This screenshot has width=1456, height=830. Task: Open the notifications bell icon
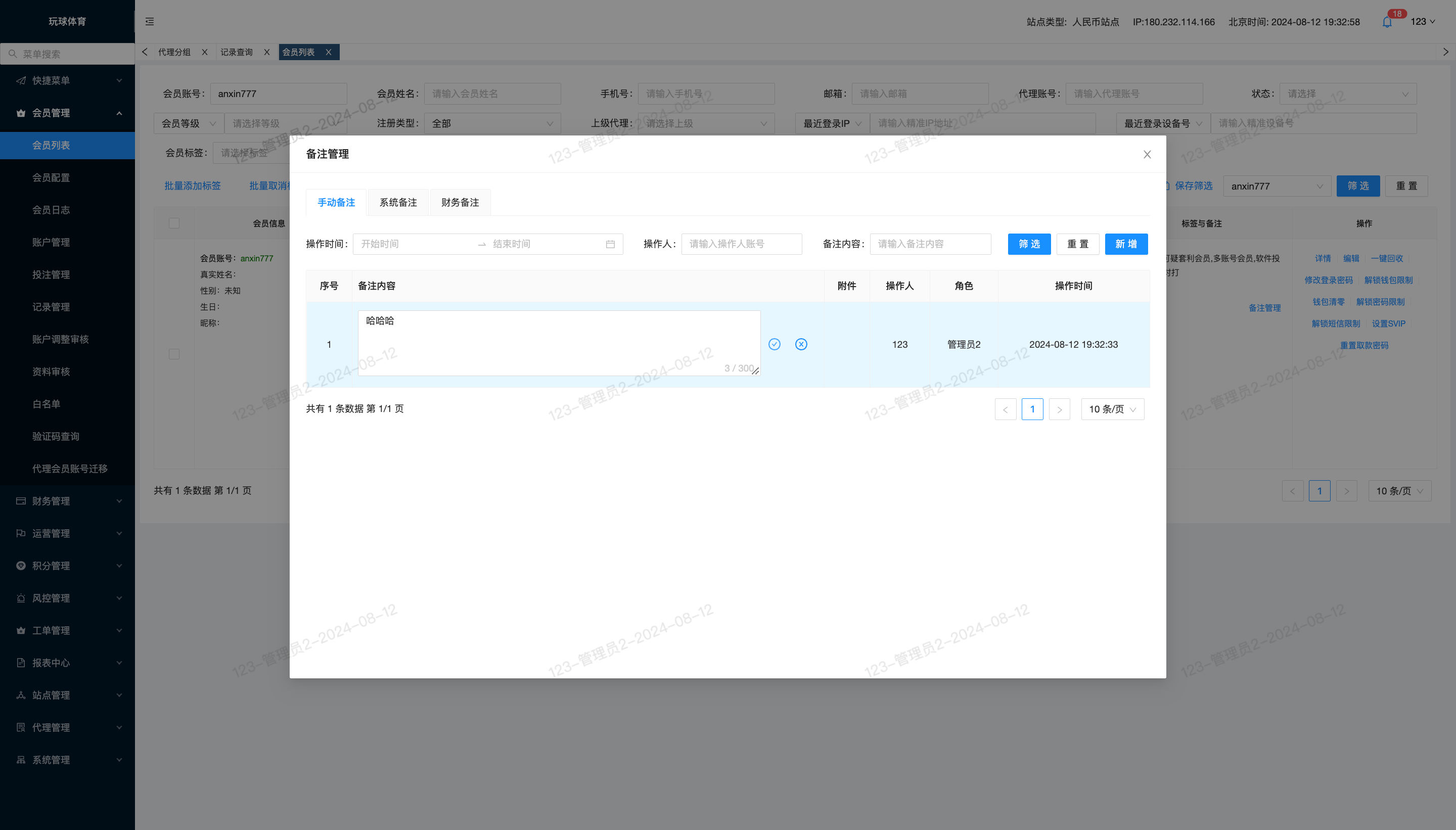click(1387, 22)
